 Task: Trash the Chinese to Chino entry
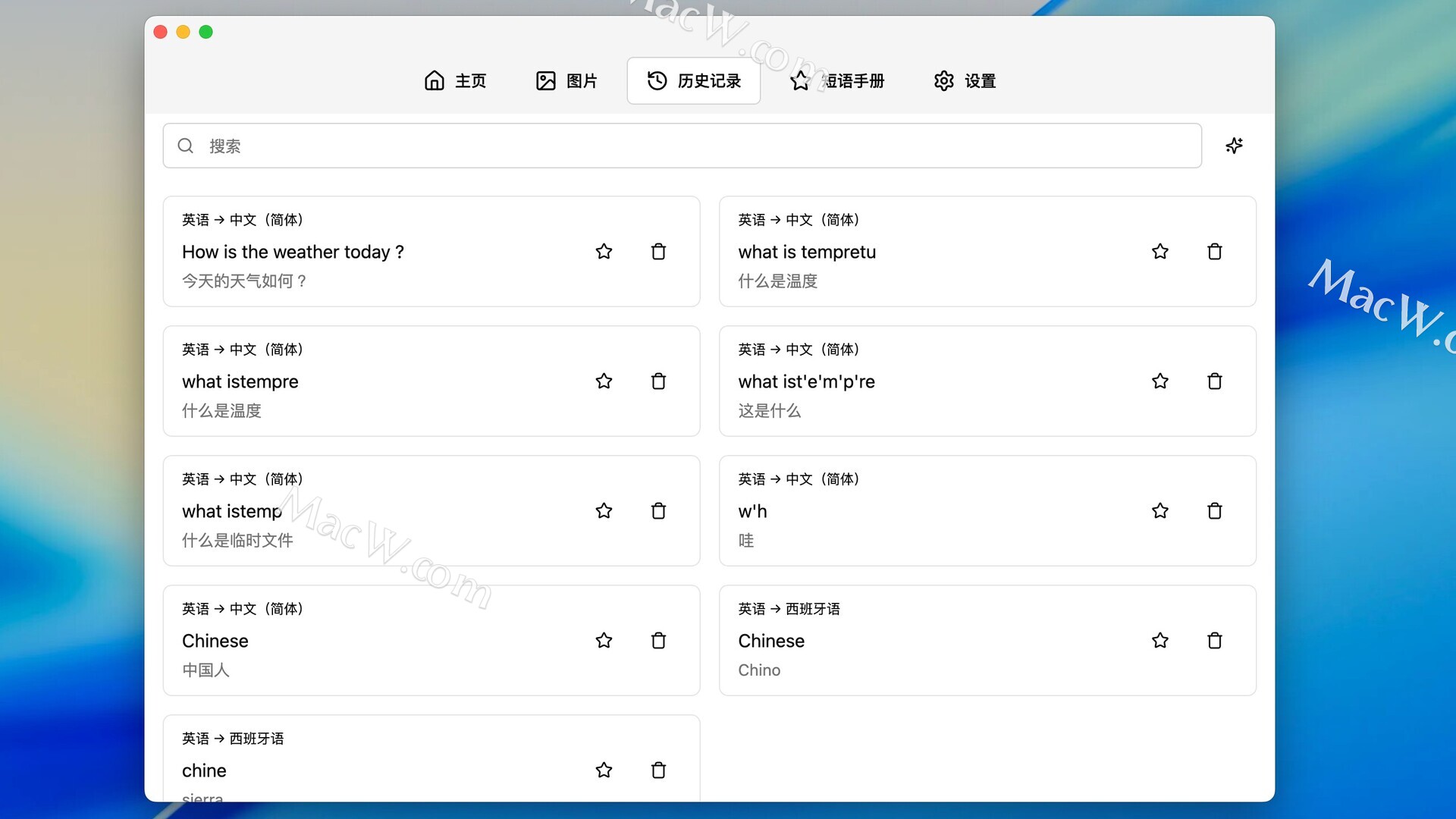[1214, 641]
